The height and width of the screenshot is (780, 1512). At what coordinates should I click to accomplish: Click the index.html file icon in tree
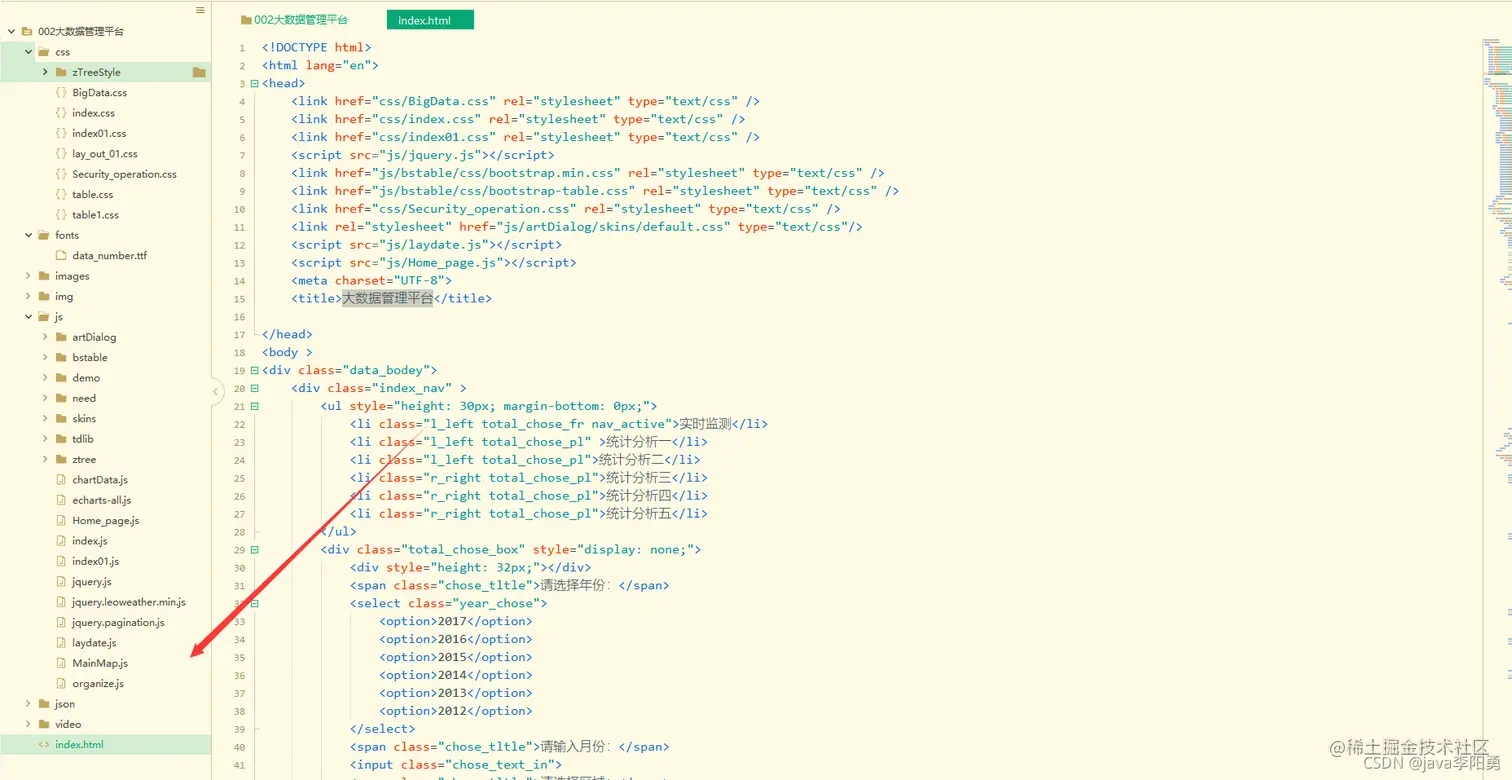point(44,744)
